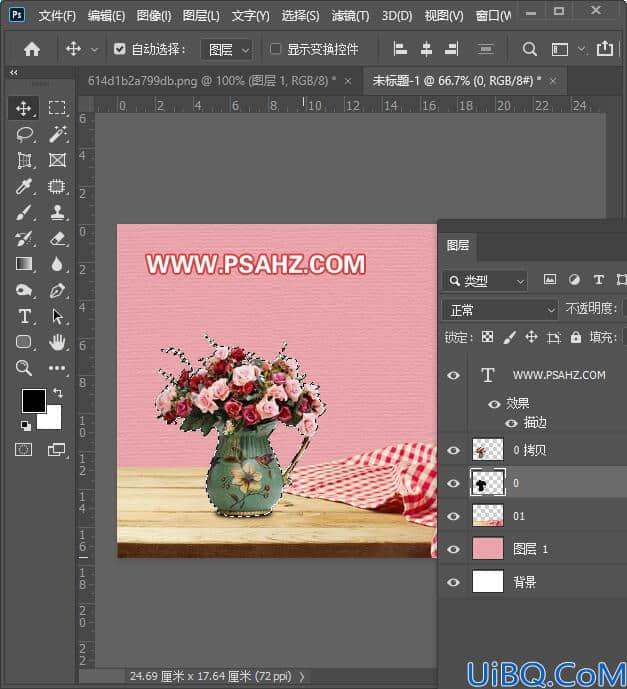Lock all padlock icon
Screen dimensions: 627x689
tap(576, 337)
